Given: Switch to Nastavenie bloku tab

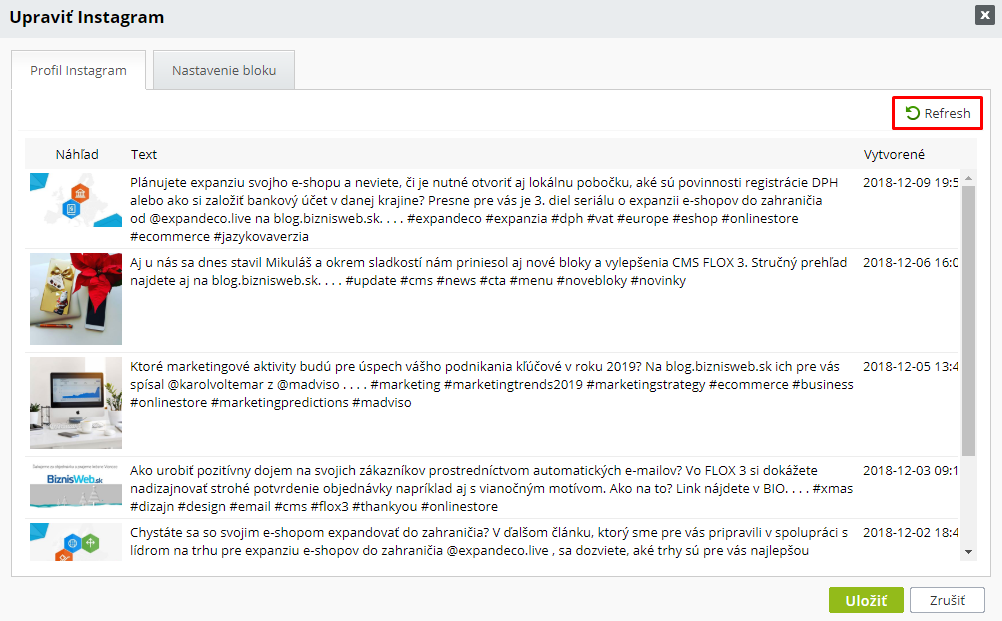Looking at the screenshot, I should point(224,70).
